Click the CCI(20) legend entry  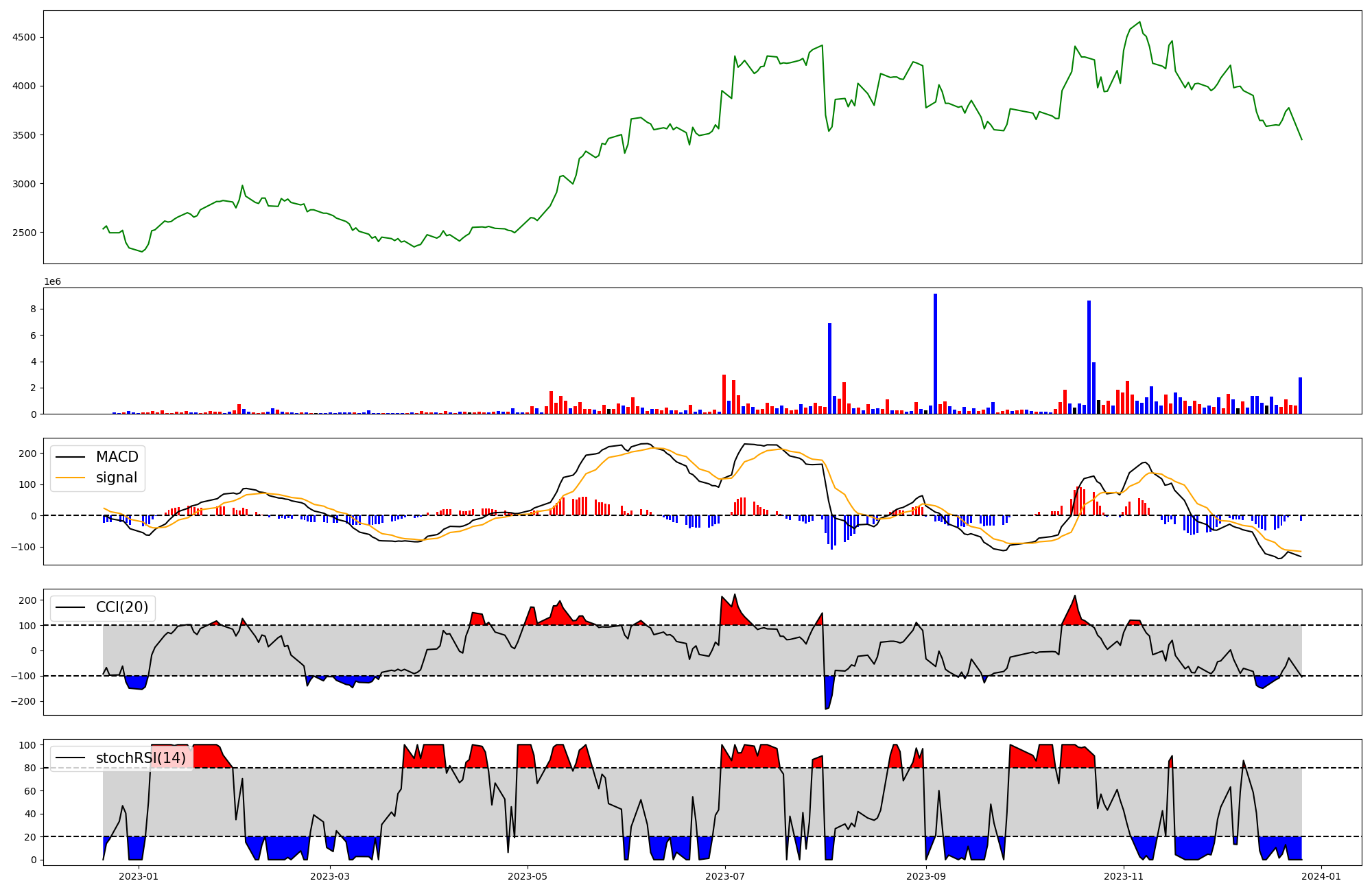click(121, 607)
